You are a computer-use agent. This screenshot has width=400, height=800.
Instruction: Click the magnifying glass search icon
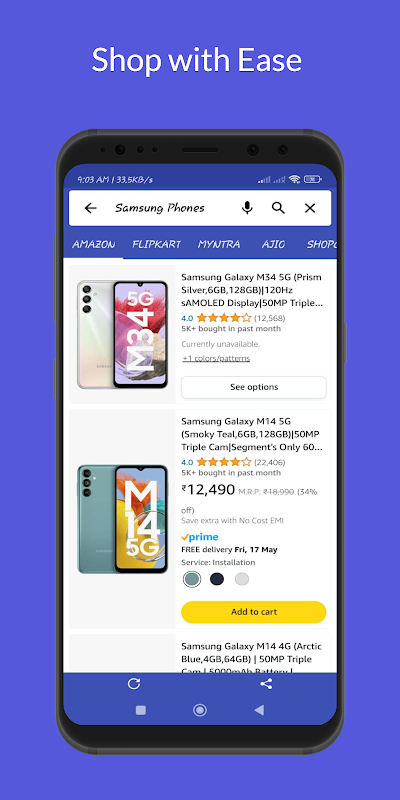[x=278, y=208]
